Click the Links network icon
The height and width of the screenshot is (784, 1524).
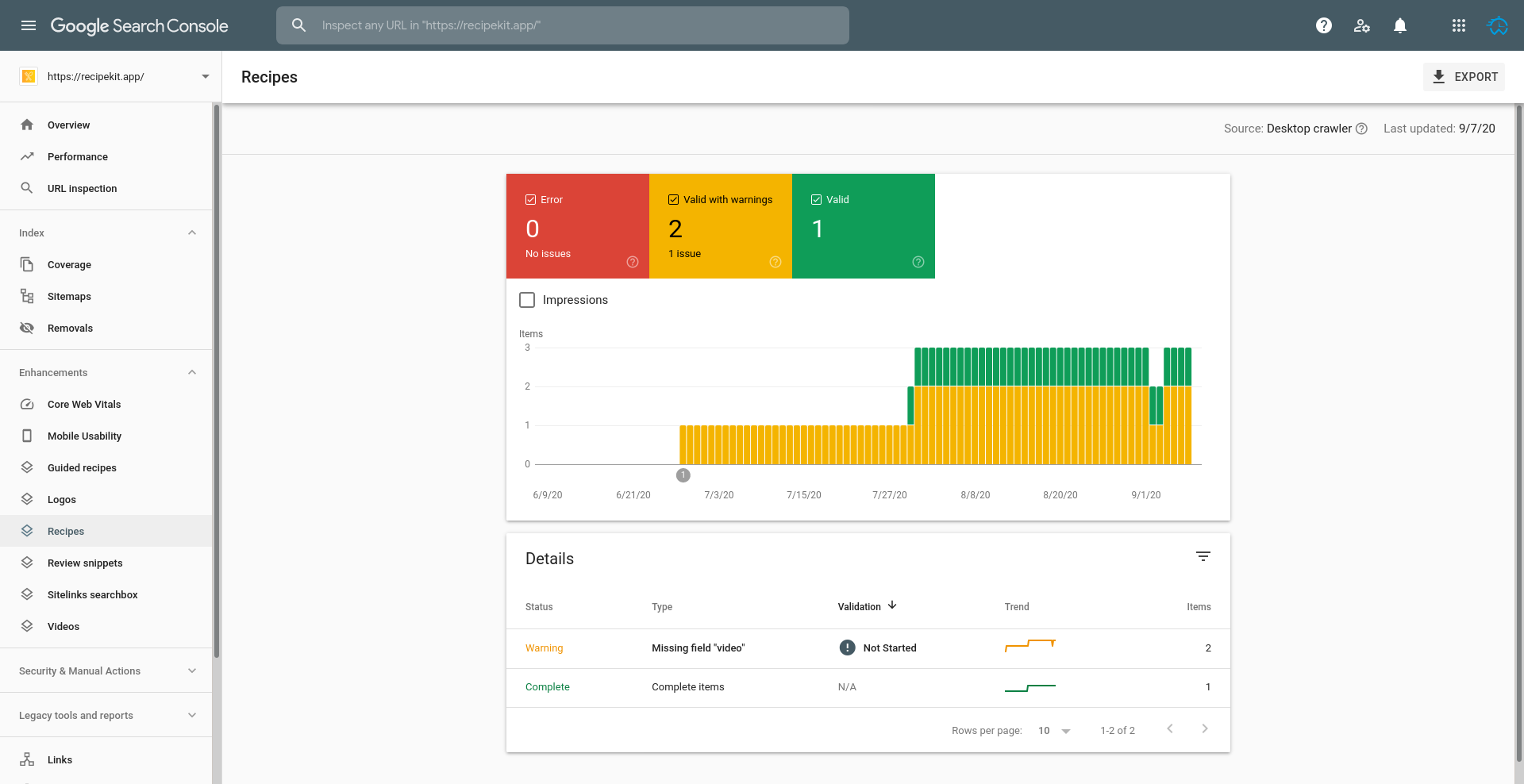click(27, 759)
